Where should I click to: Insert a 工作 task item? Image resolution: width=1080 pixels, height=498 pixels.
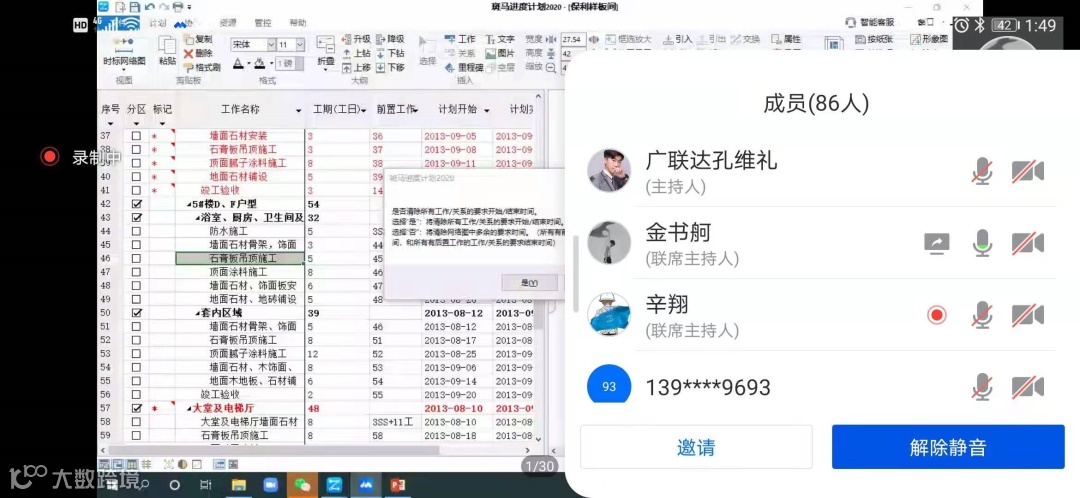pos(460,39)
